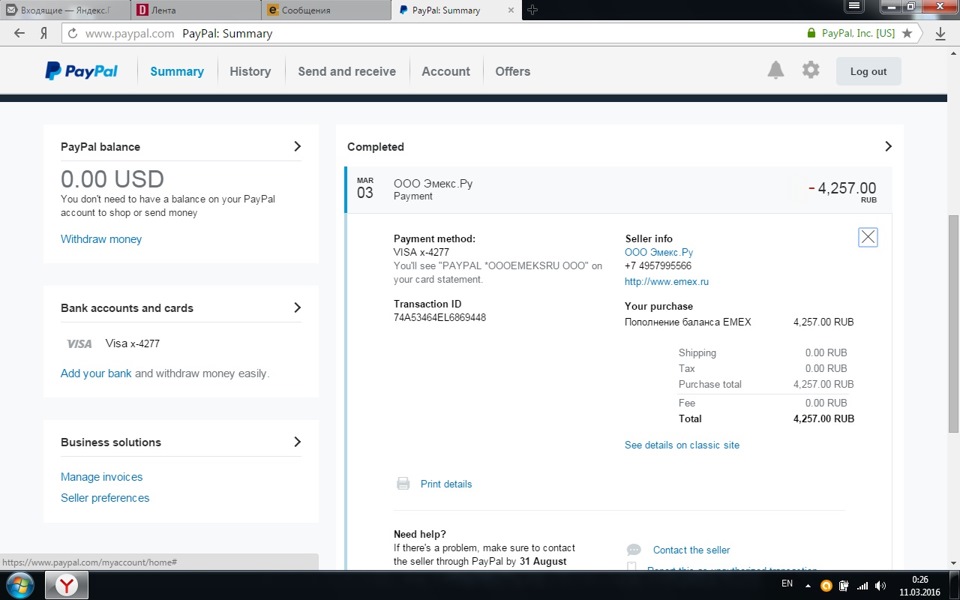
Task: Click the speech bubble icon by Contact the seller
Action: [x=634, y=550]
